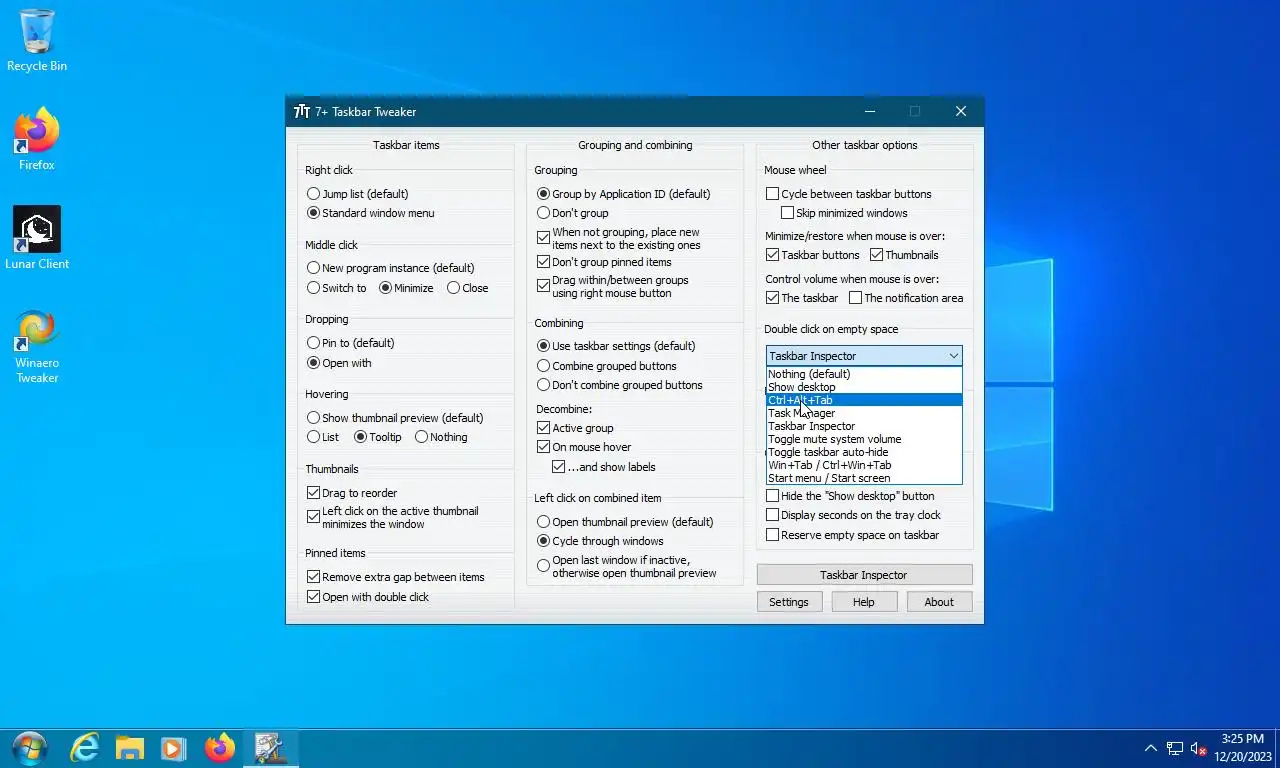Enable The notification area volume control
The image size is (1280, 768).
(906, 298)
